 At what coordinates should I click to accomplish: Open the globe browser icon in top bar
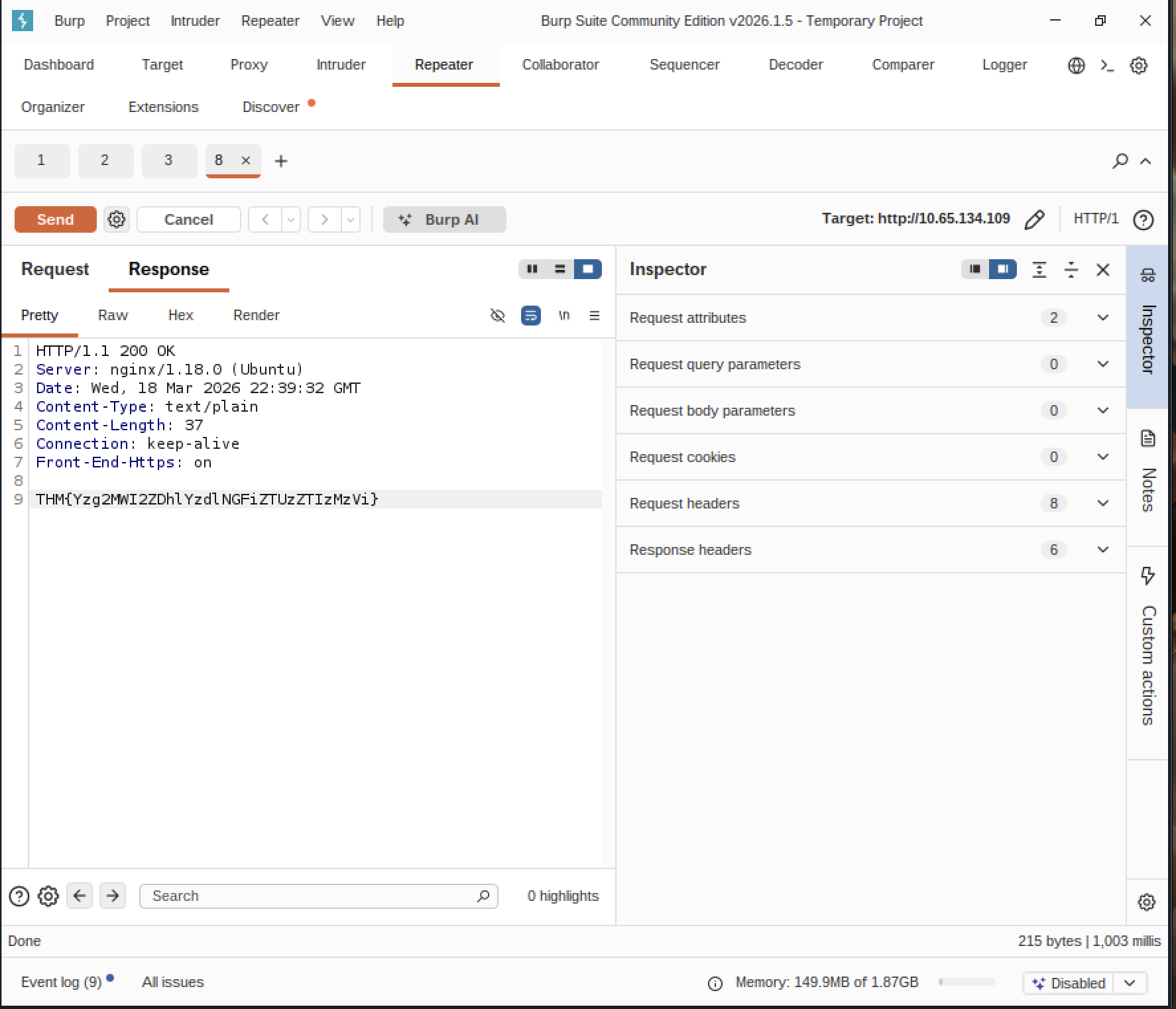tap(1077, 65)
